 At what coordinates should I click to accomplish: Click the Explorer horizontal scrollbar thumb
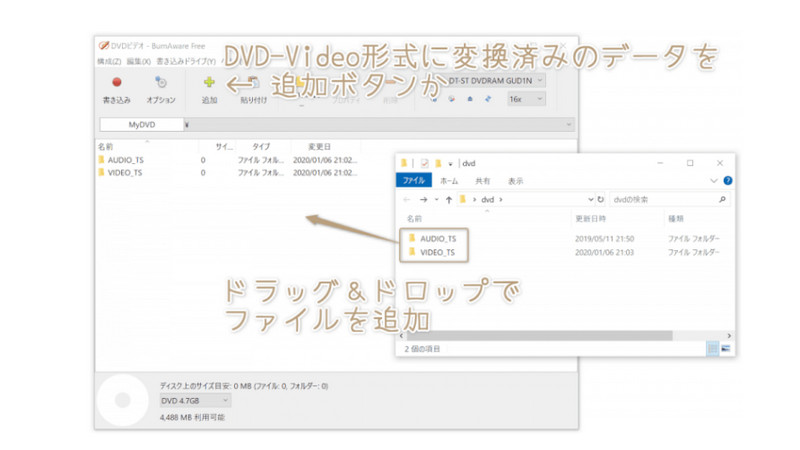pos(539,336)
